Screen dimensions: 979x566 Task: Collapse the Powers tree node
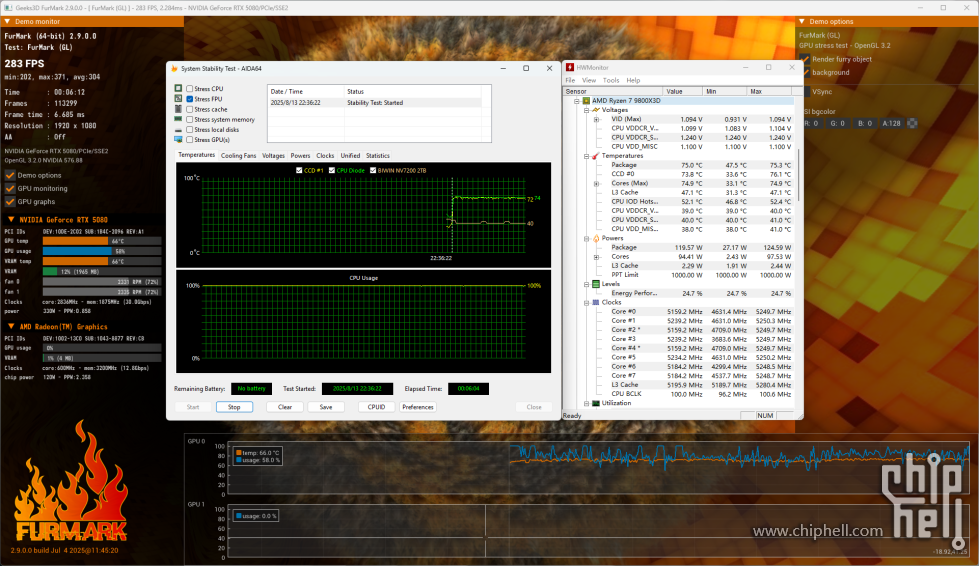(586, 238)
